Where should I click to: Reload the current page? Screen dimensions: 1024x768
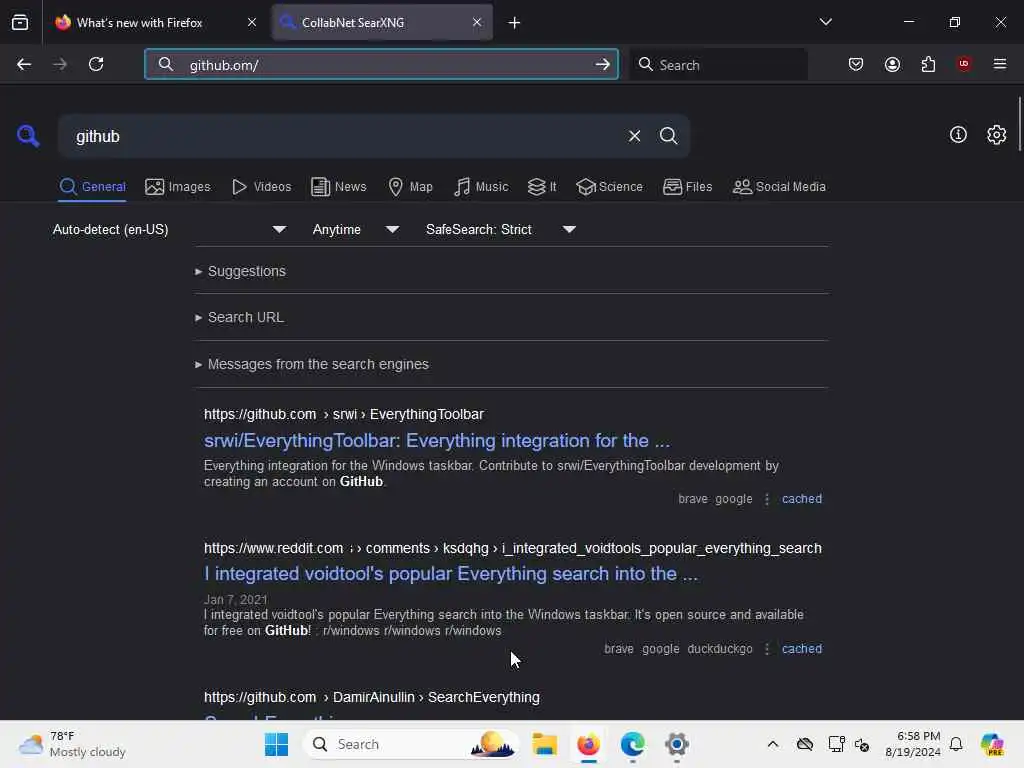coord(96,64)
